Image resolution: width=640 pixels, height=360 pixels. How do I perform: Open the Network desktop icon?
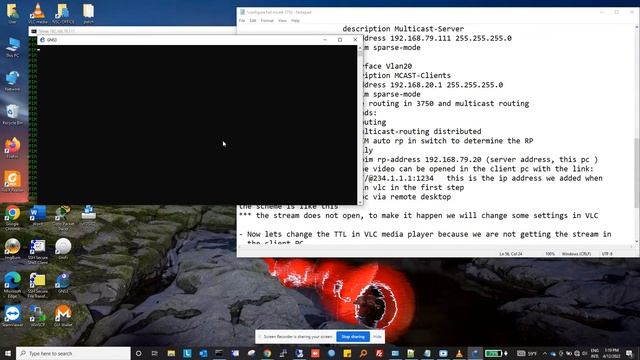12,80
